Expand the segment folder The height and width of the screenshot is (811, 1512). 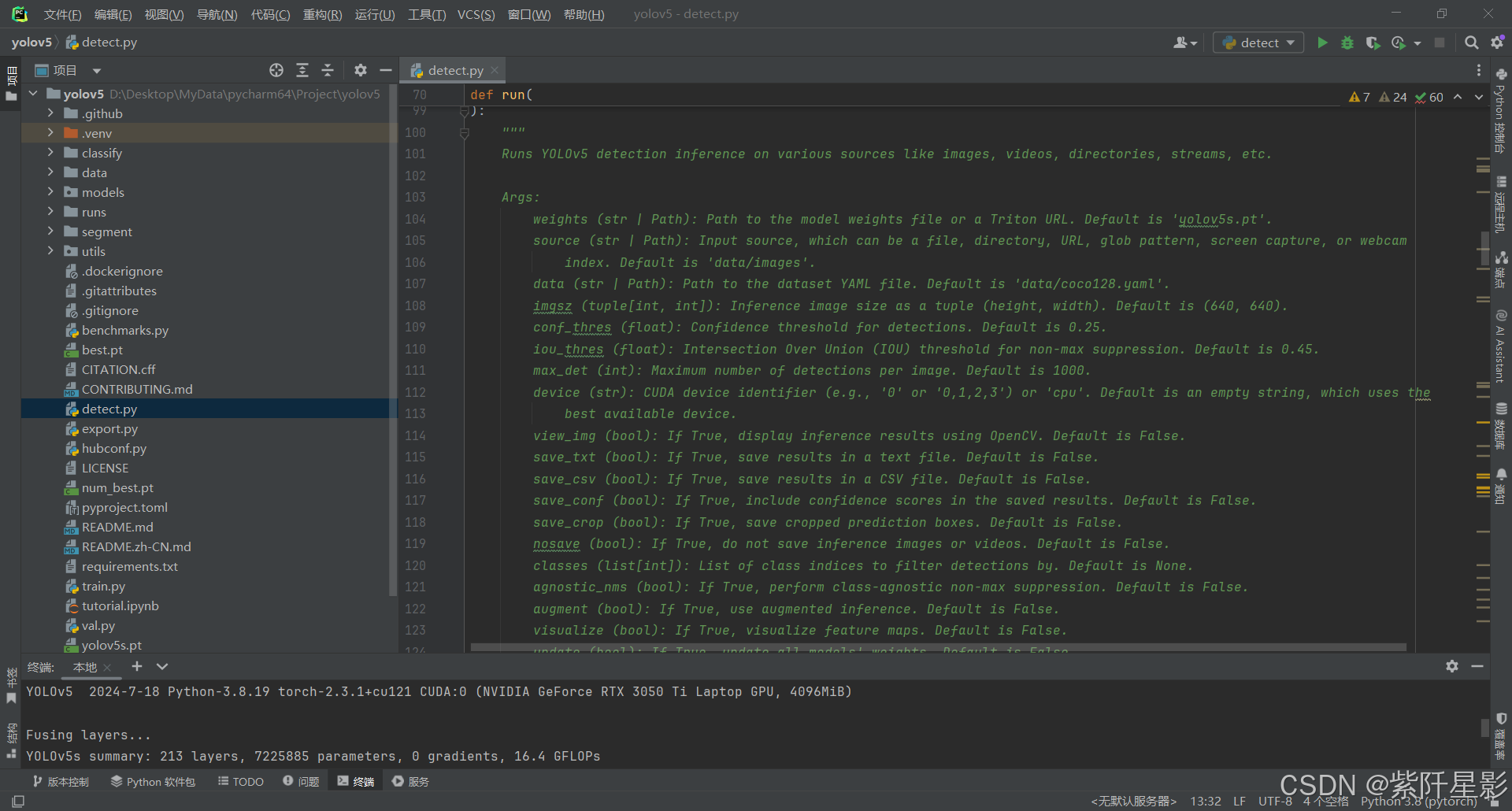pyautogui.click(x=50, y=231)
